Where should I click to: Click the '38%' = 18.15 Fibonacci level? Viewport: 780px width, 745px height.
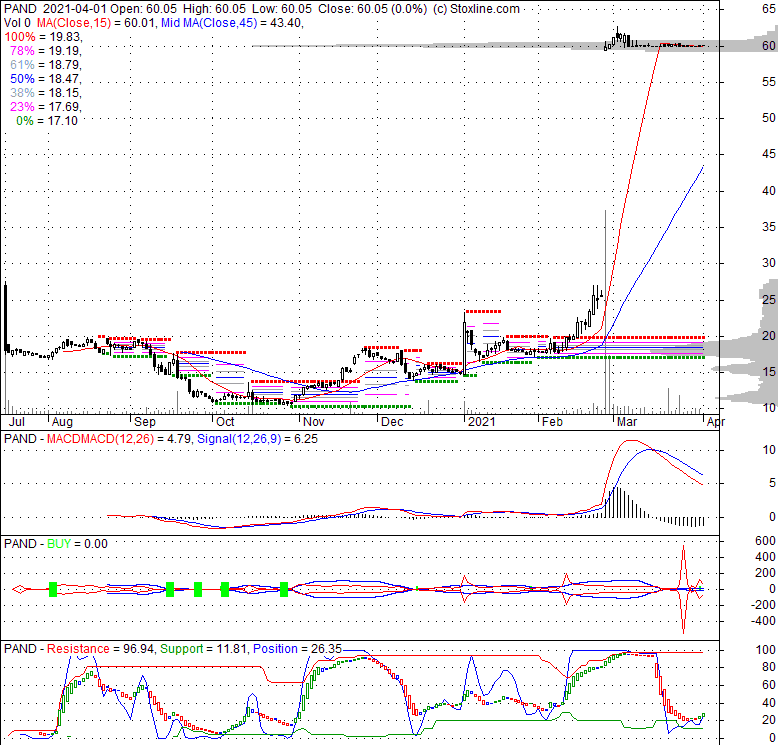(x=46, y=93)
